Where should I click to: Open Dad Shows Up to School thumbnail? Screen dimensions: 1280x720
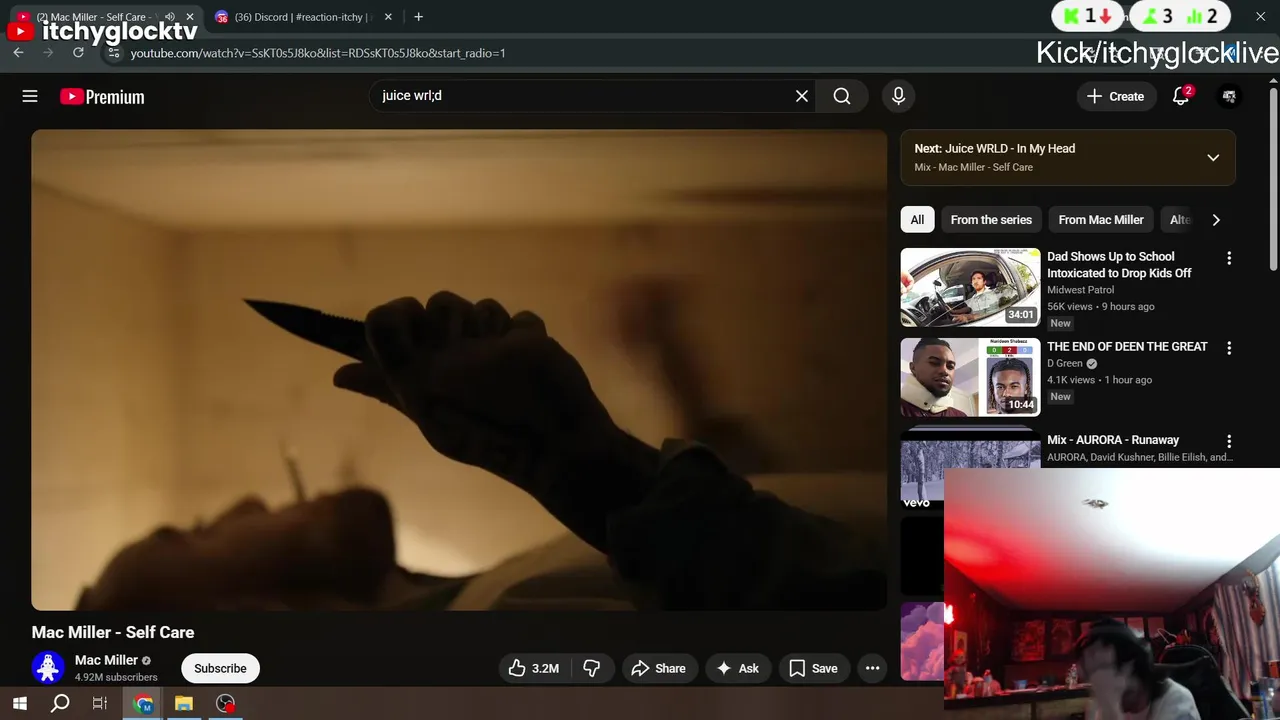(x=970, y=287)
